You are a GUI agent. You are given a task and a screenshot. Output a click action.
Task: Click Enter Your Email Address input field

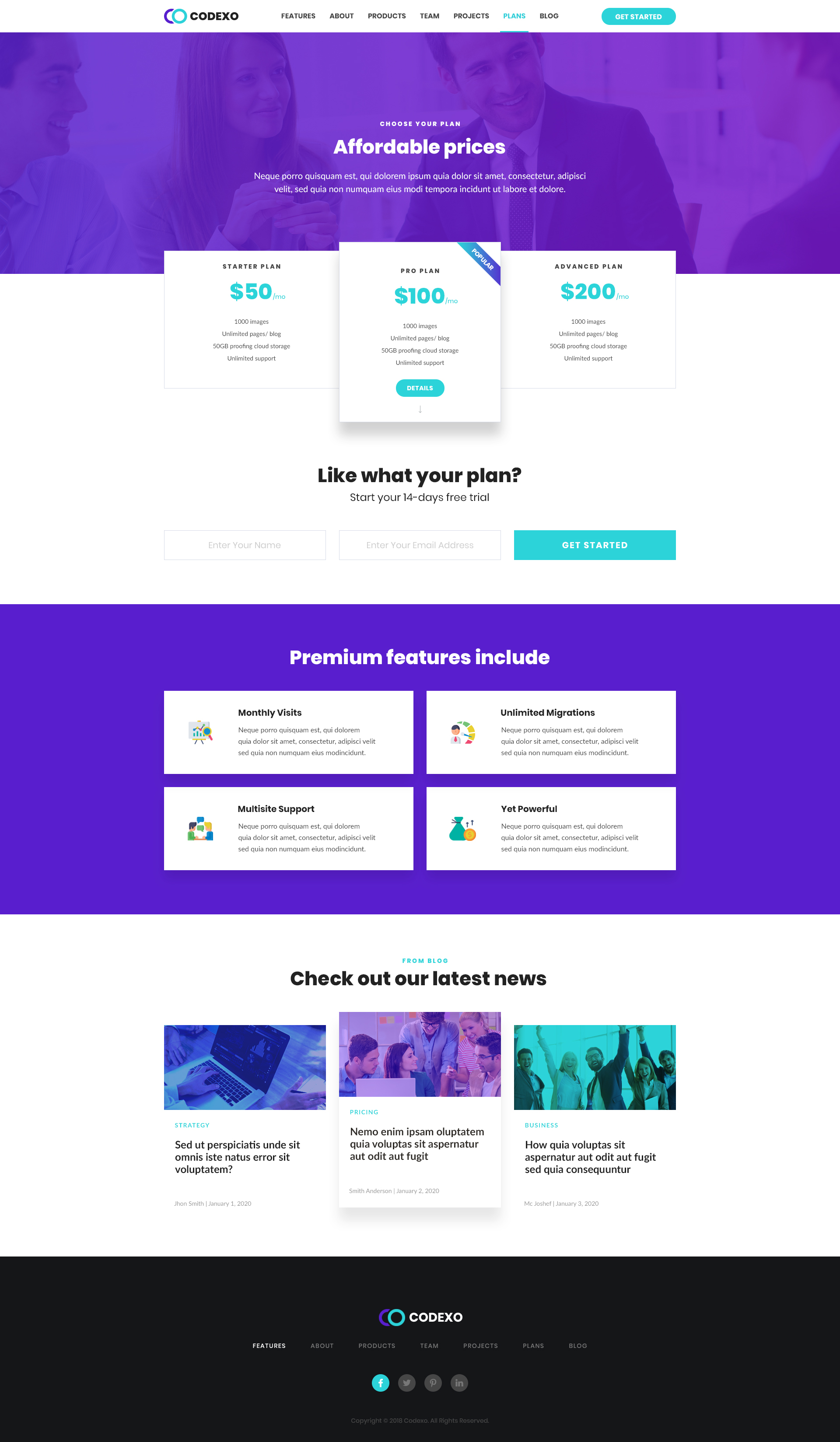(x=420, y=545)
